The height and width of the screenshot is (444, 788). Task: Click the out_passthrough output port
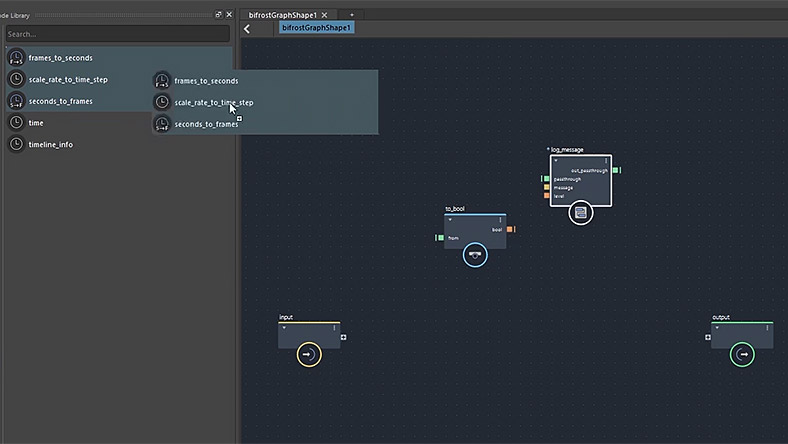coord(616,170)
